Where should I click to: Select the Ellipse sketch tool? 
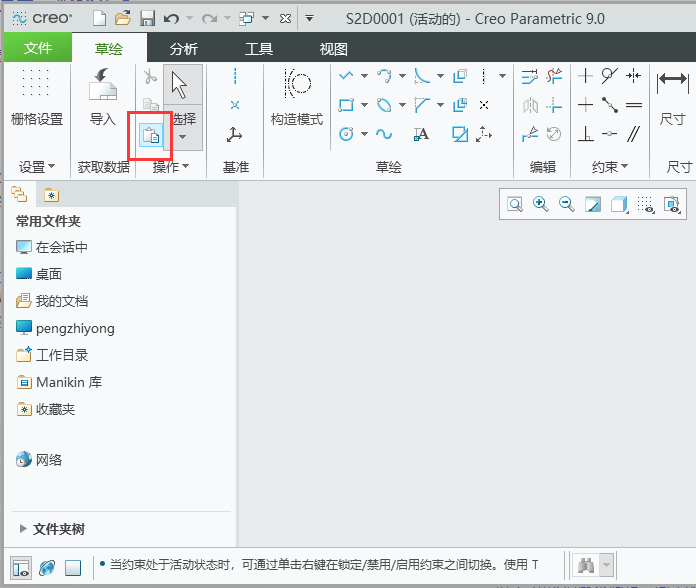point(384,105)
